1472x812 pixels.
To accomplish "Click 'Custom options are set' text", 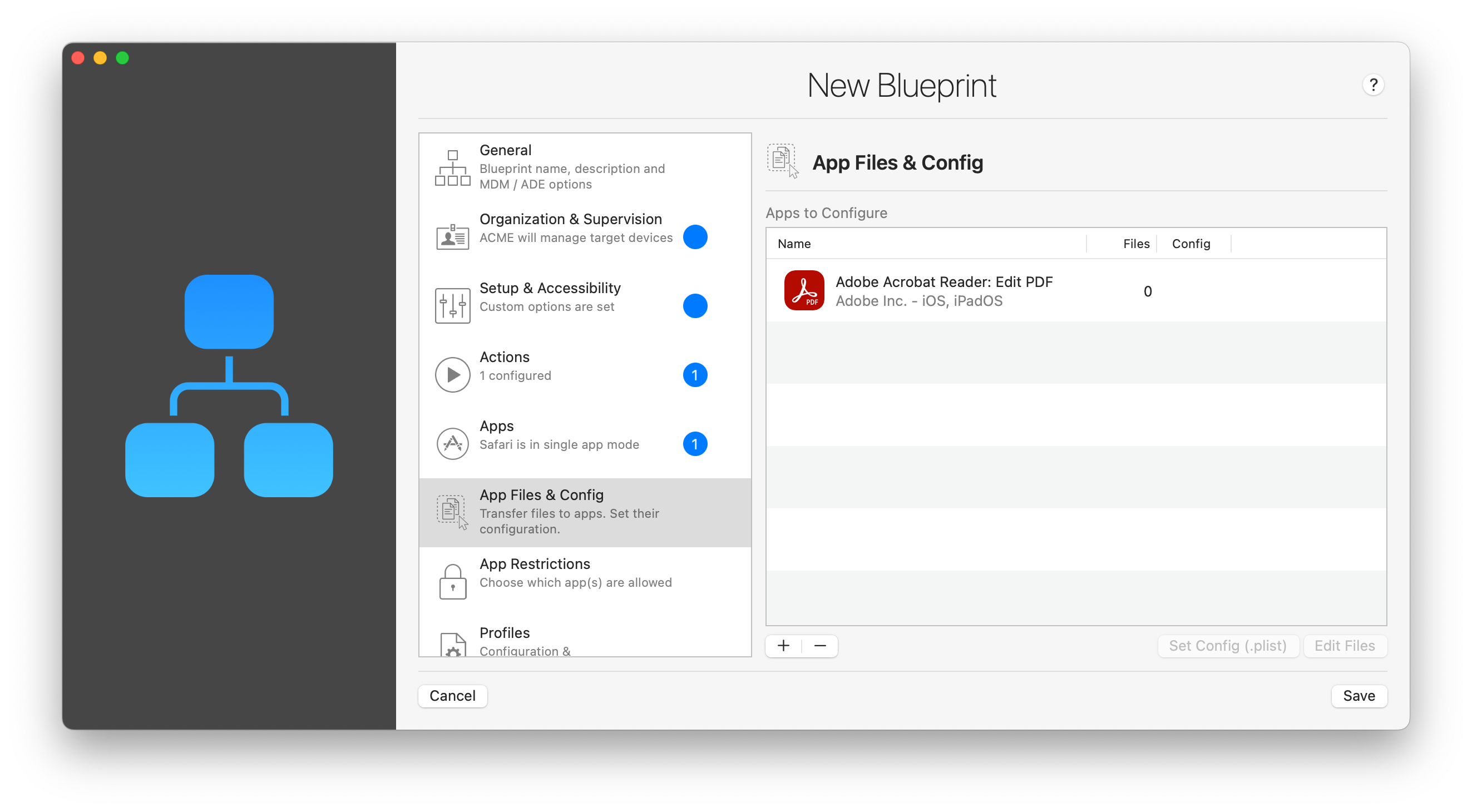I will click(x=546, y=307).
